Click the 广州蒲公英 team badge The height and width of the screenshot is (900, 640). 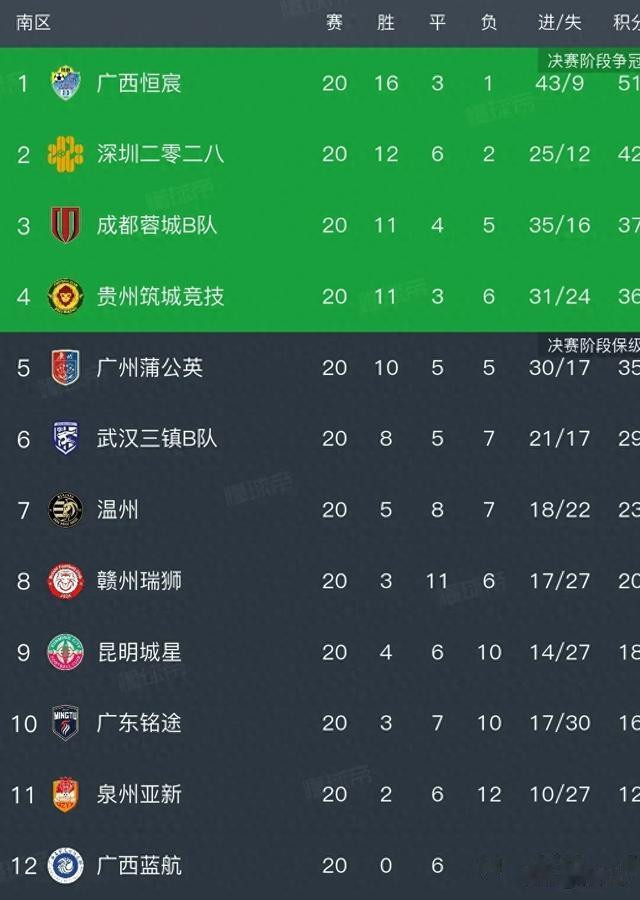tap(65, 367)
